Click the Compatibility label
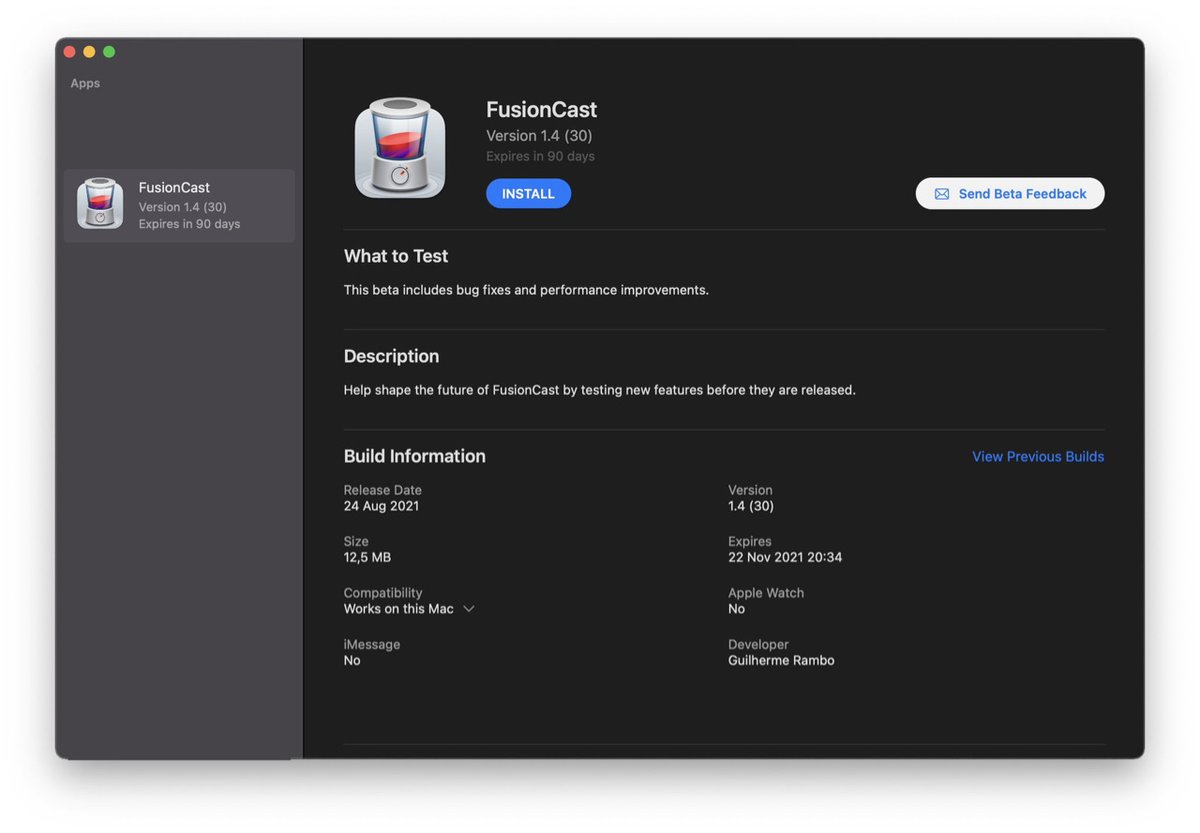1200x833 pixels. [x=383, y=593]
